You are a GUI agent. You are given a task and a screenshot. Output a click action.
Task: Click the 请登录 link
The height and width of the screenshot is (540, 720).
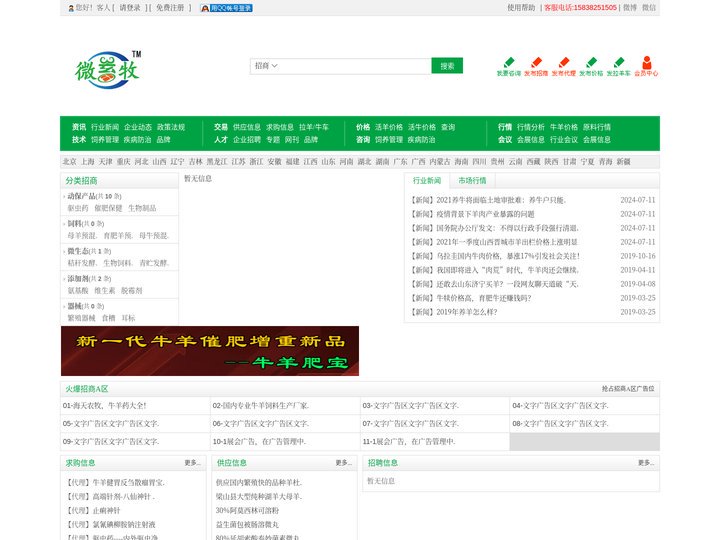130,8
